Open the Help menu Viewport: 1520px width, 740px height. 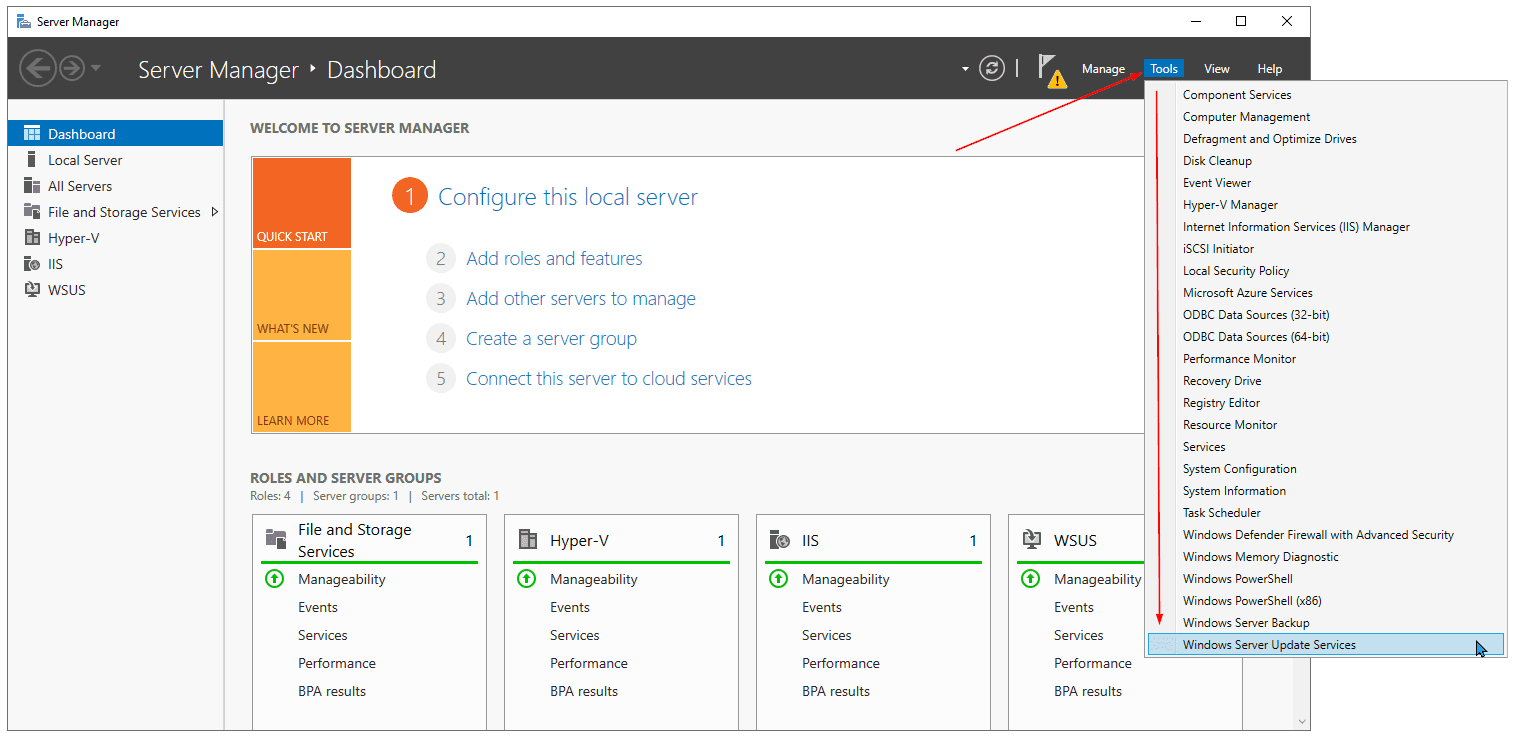coord(1270,69)
